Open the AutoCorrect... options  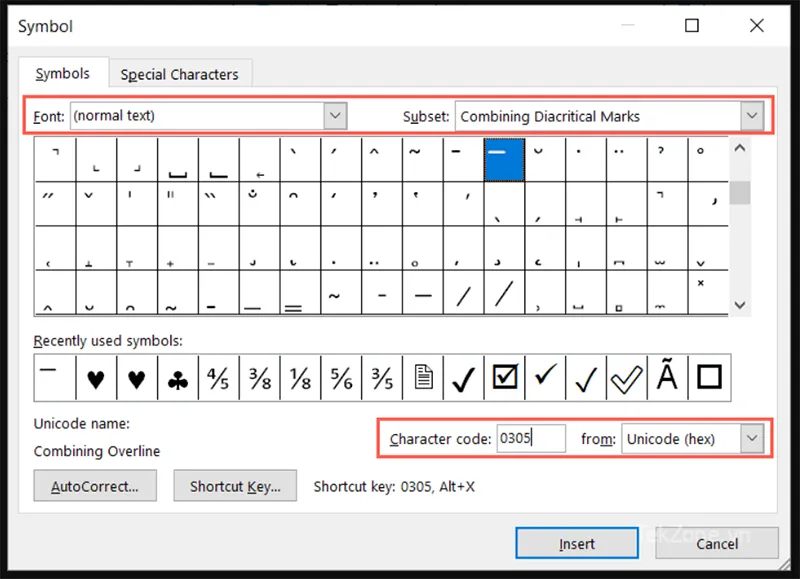(x=95, y=486)
